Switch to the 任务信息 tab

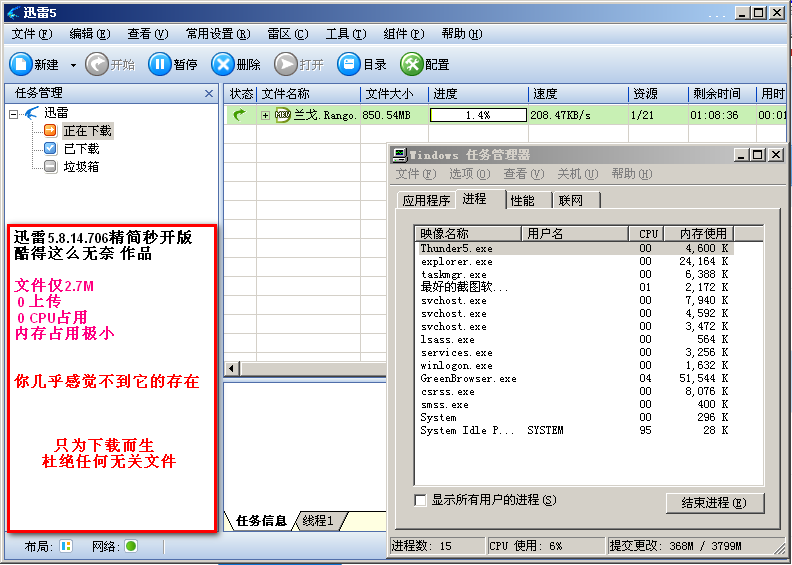click(x=261, y=521)
